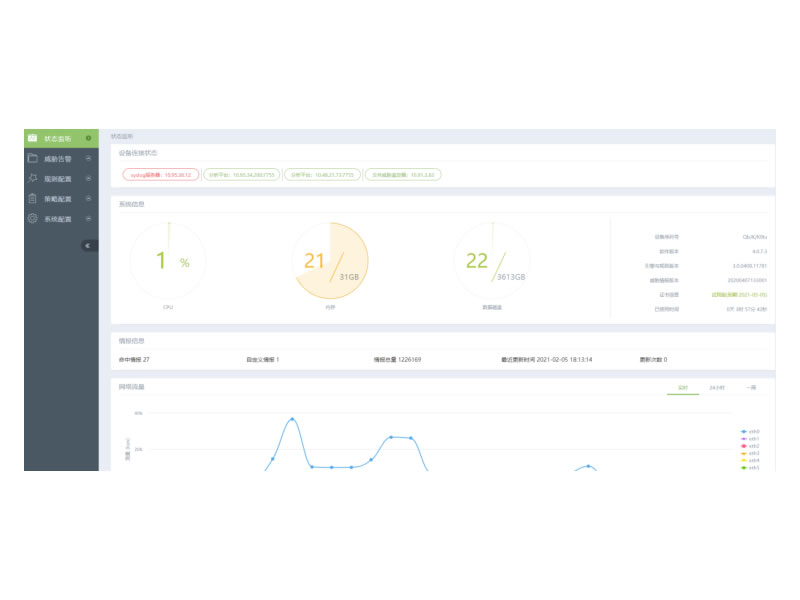Click the 规则配置 pin icon
This screenshot has height=600, width=800.
[x=32, y=178]
